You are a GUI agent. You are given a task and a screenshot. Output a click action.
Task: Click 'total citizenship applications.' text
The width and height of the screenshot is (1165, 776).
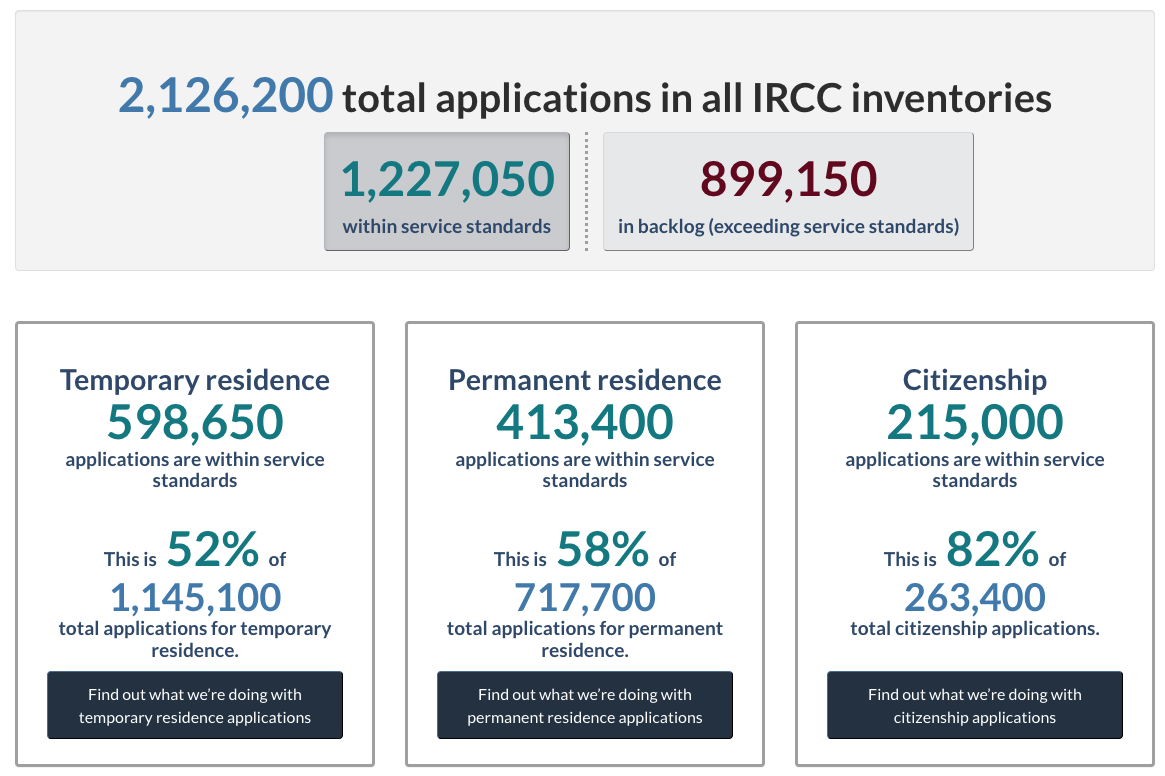click(975, 629)
